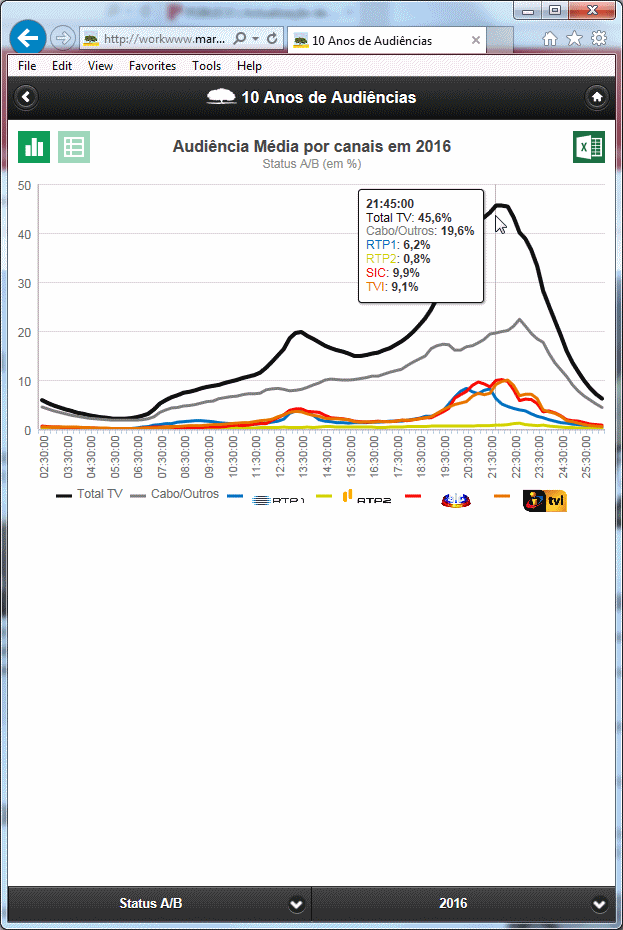Screen dimensions: 623x930
Task: Export data to Excel
Action: [x=588, y=147]
